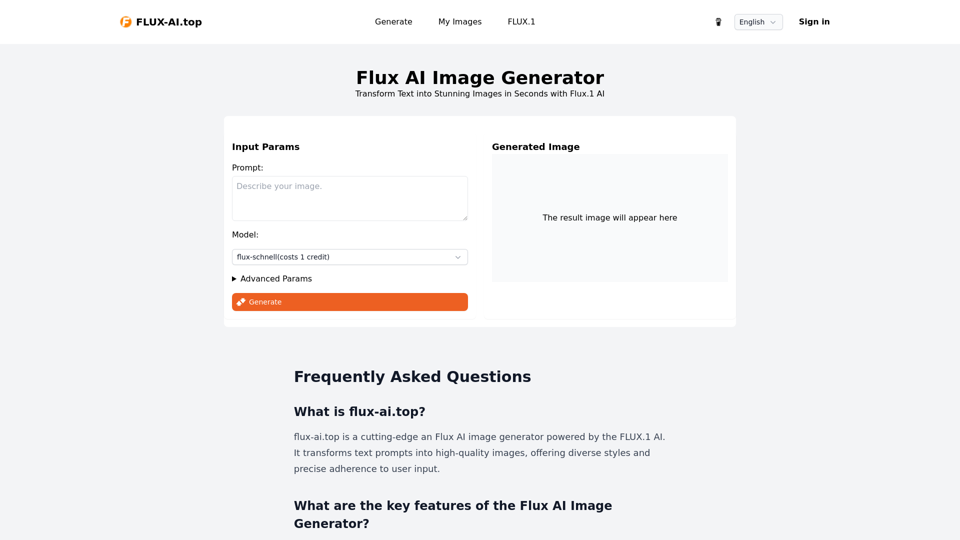Click the result image placeholder area
960x540 pixels.
point(610,218)
